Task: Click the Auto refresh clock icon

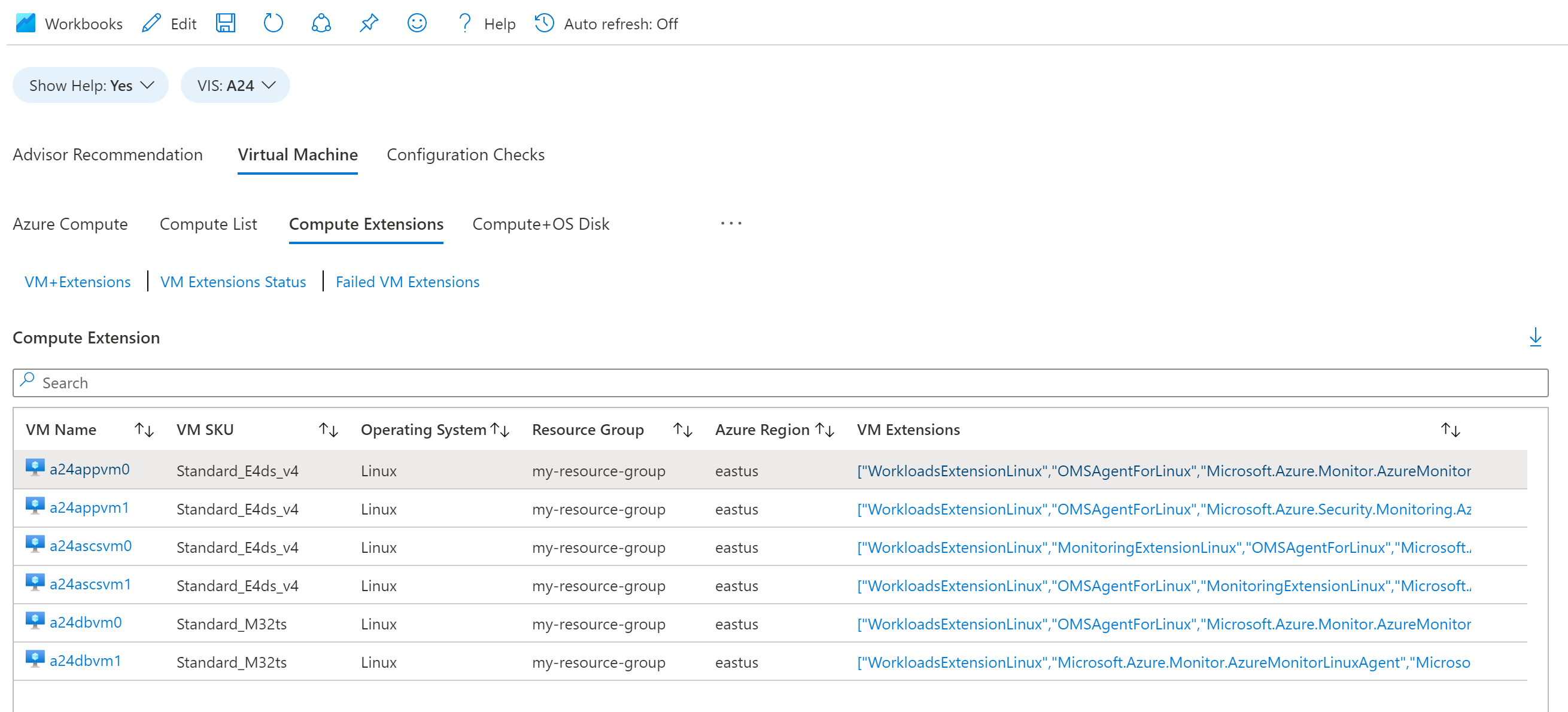Action: point(544,23)
